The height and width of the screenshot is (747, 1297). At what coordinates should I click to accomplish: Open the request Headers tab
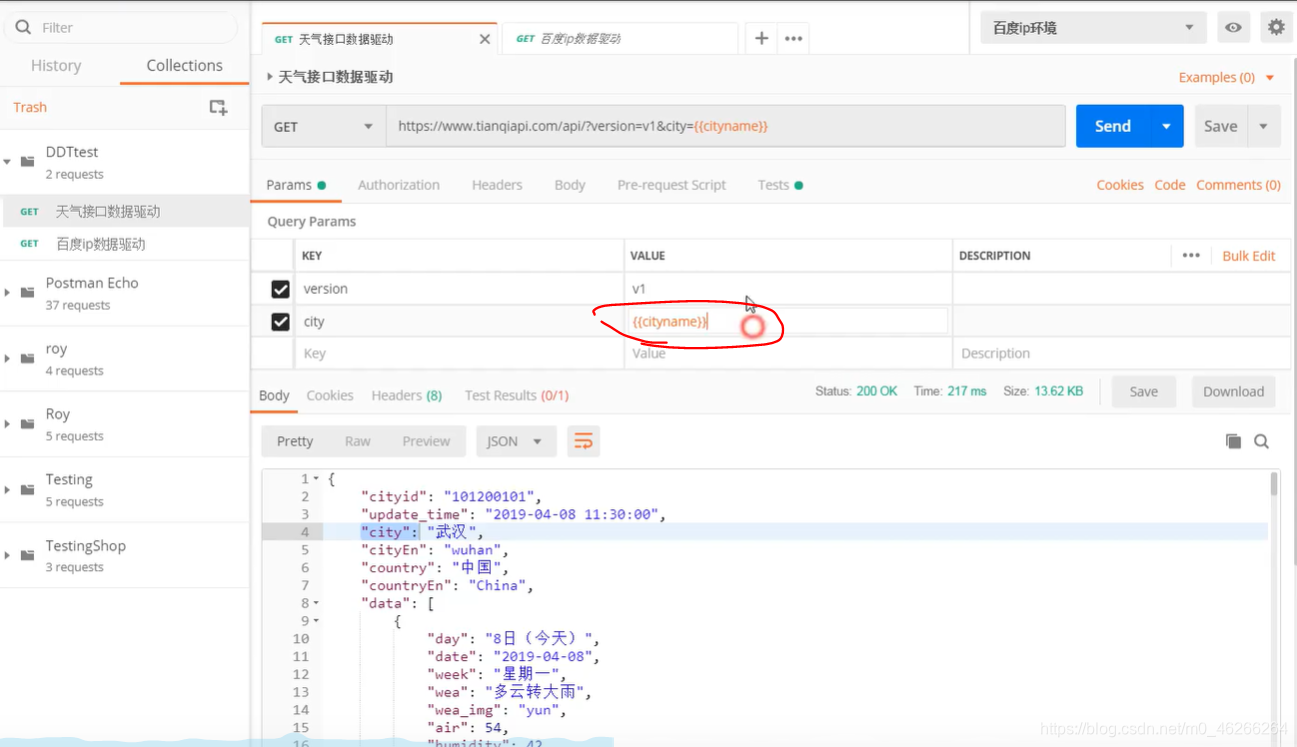pyautogui.click(x=497, y=185)
